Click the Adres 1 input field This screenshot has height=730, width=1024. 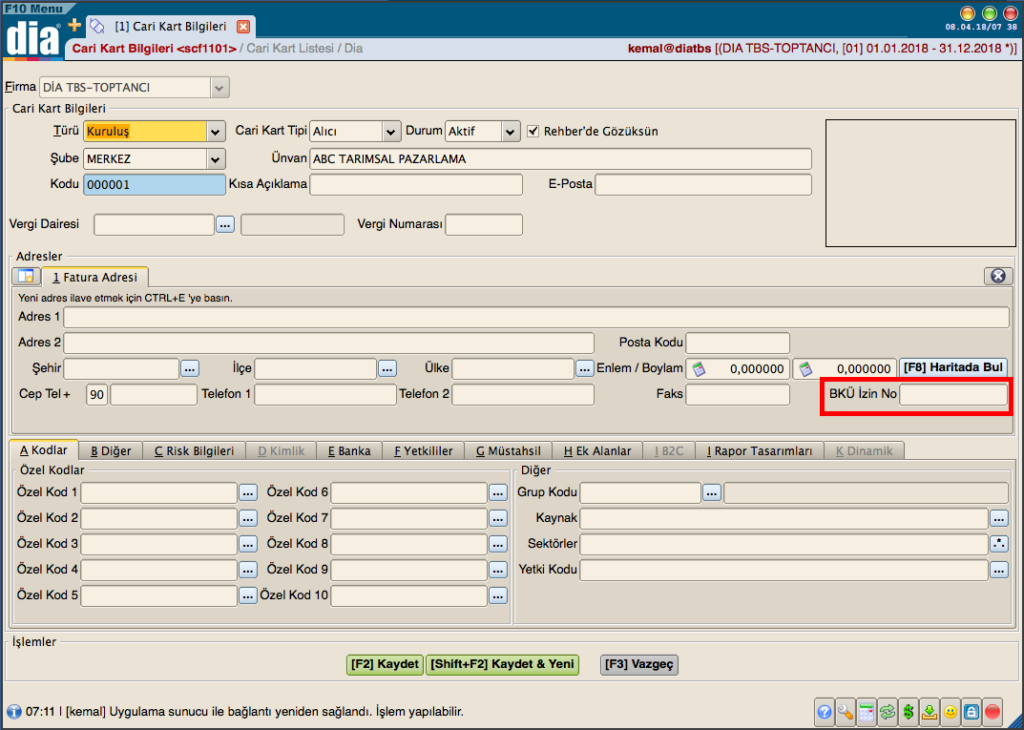[536, 317]
